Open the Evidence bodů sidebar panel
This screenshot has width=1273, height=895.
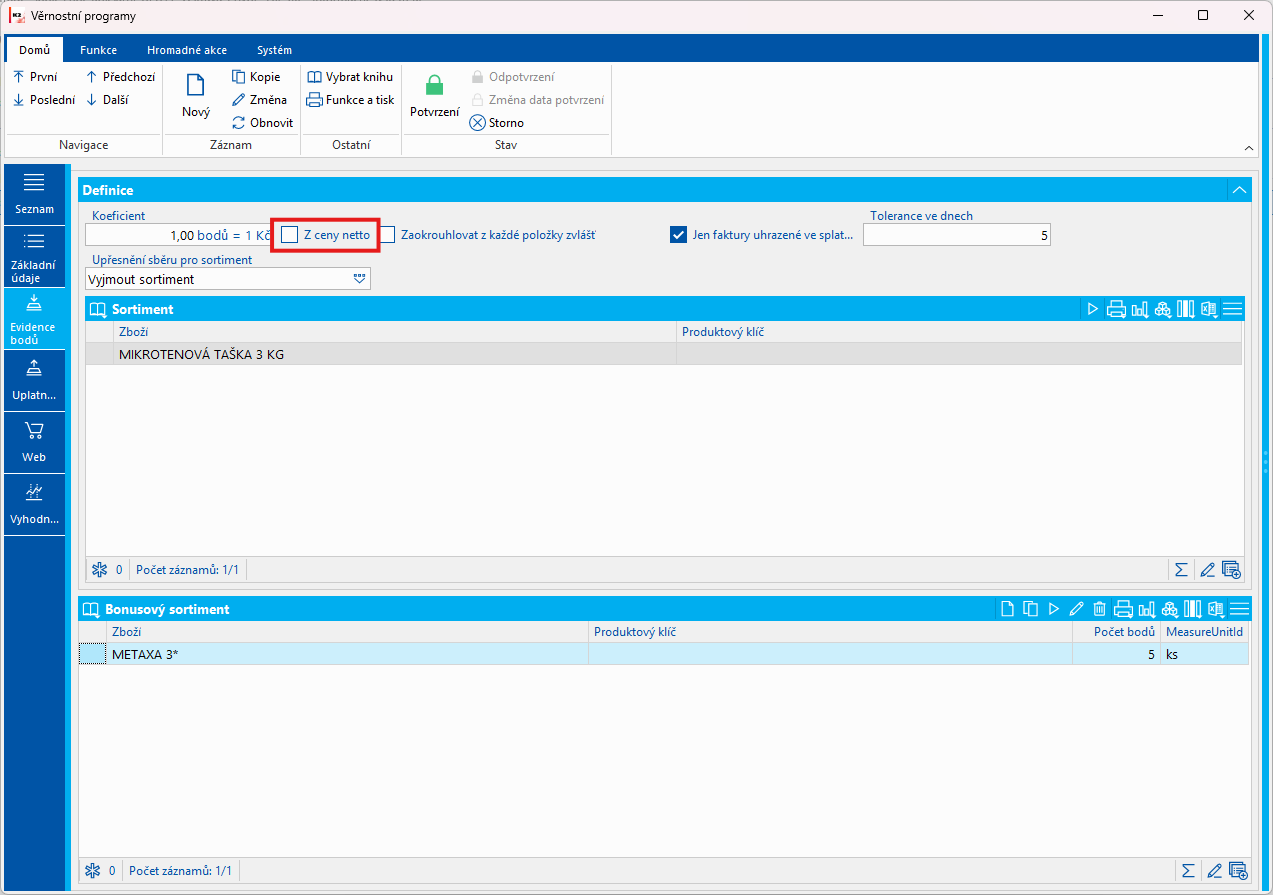pos(35,318)
